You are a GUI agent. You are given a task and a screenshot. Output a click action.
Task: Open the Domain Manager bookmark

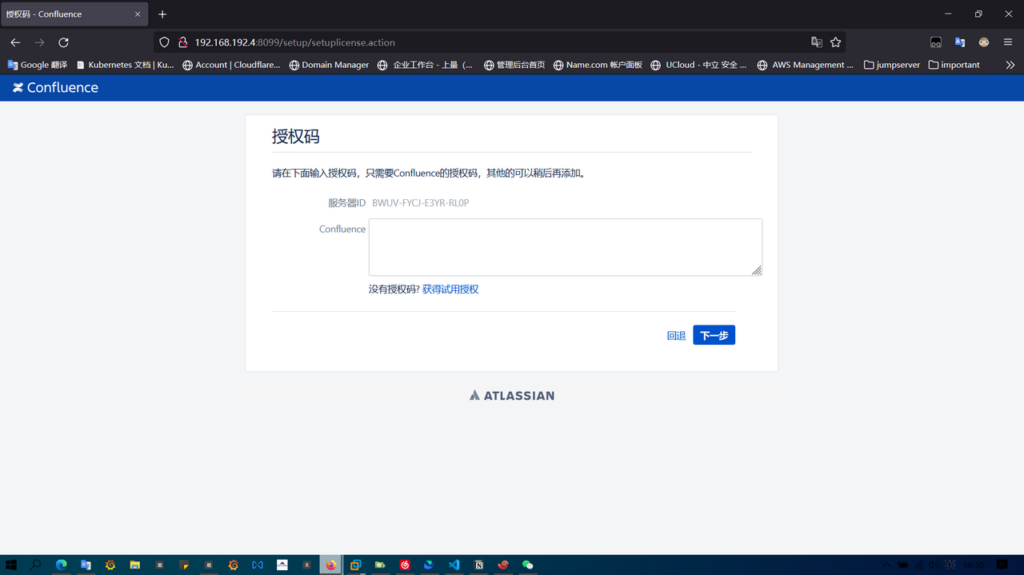[329, 65]
